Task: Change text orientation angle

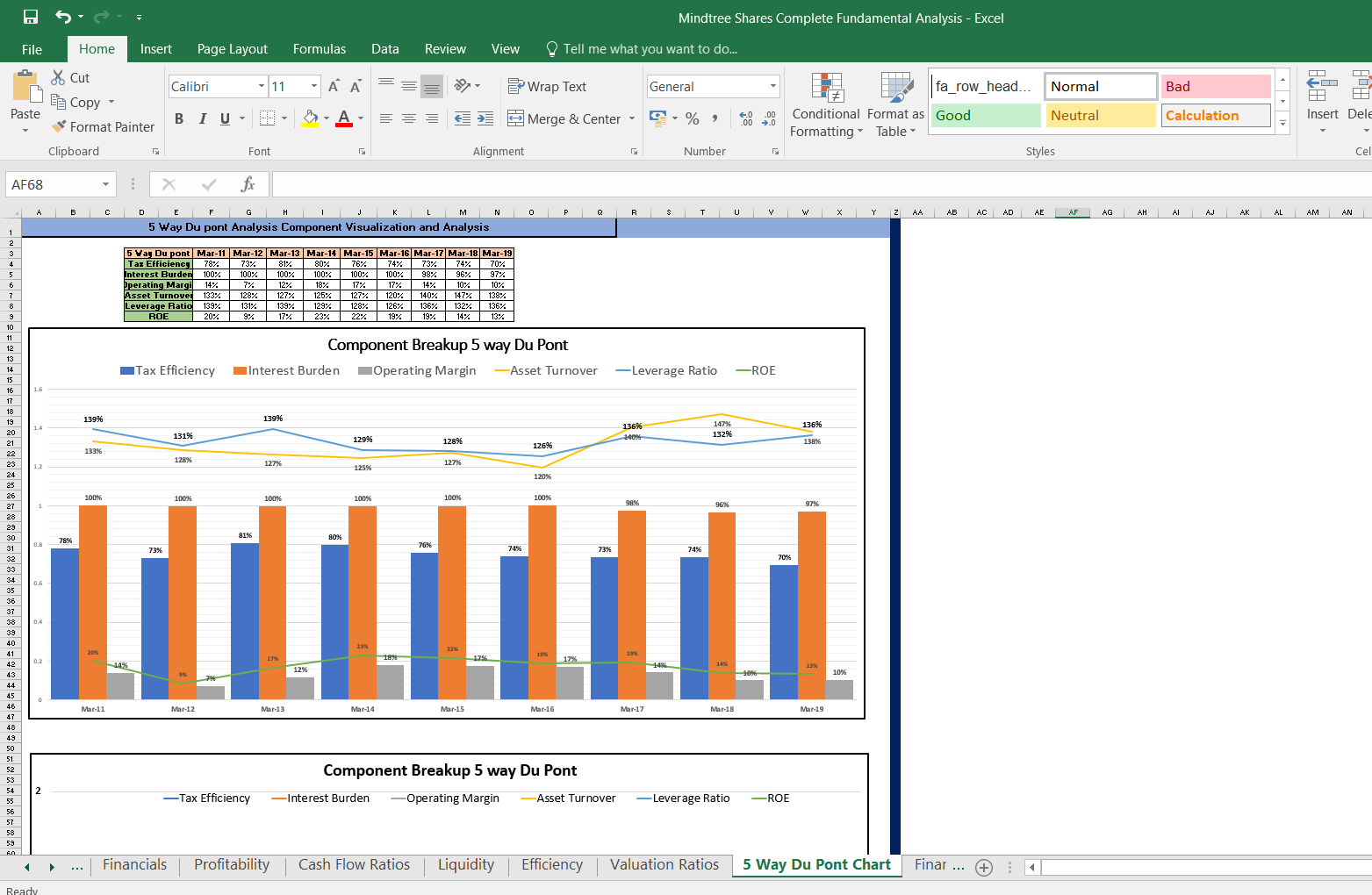Action: point(463,85)
